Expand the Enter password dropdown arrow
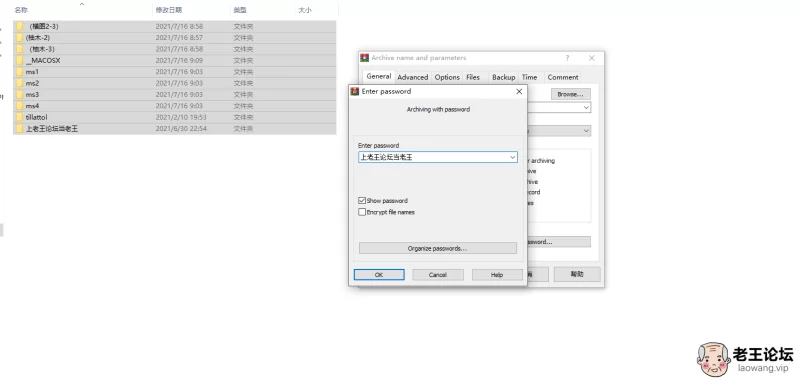Screen dimensions: 800x388 (x=513, y=157)
